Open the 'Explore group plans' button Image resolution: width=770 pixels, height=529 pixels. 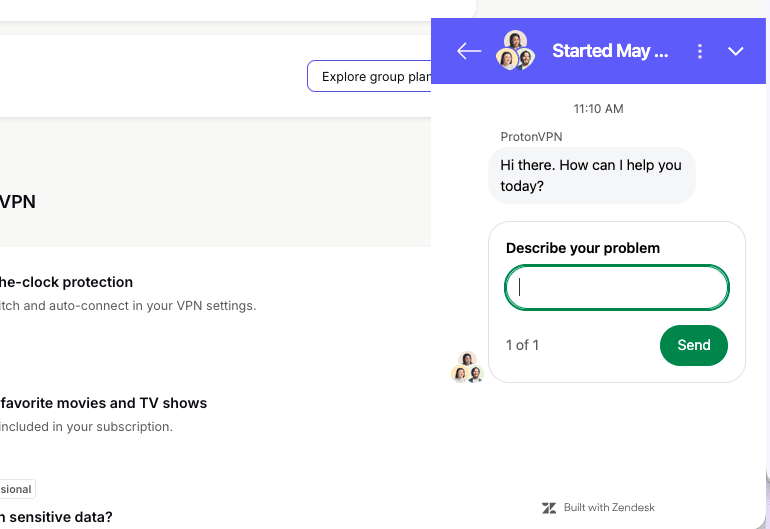pyautogui.click(x=369, y=76)
